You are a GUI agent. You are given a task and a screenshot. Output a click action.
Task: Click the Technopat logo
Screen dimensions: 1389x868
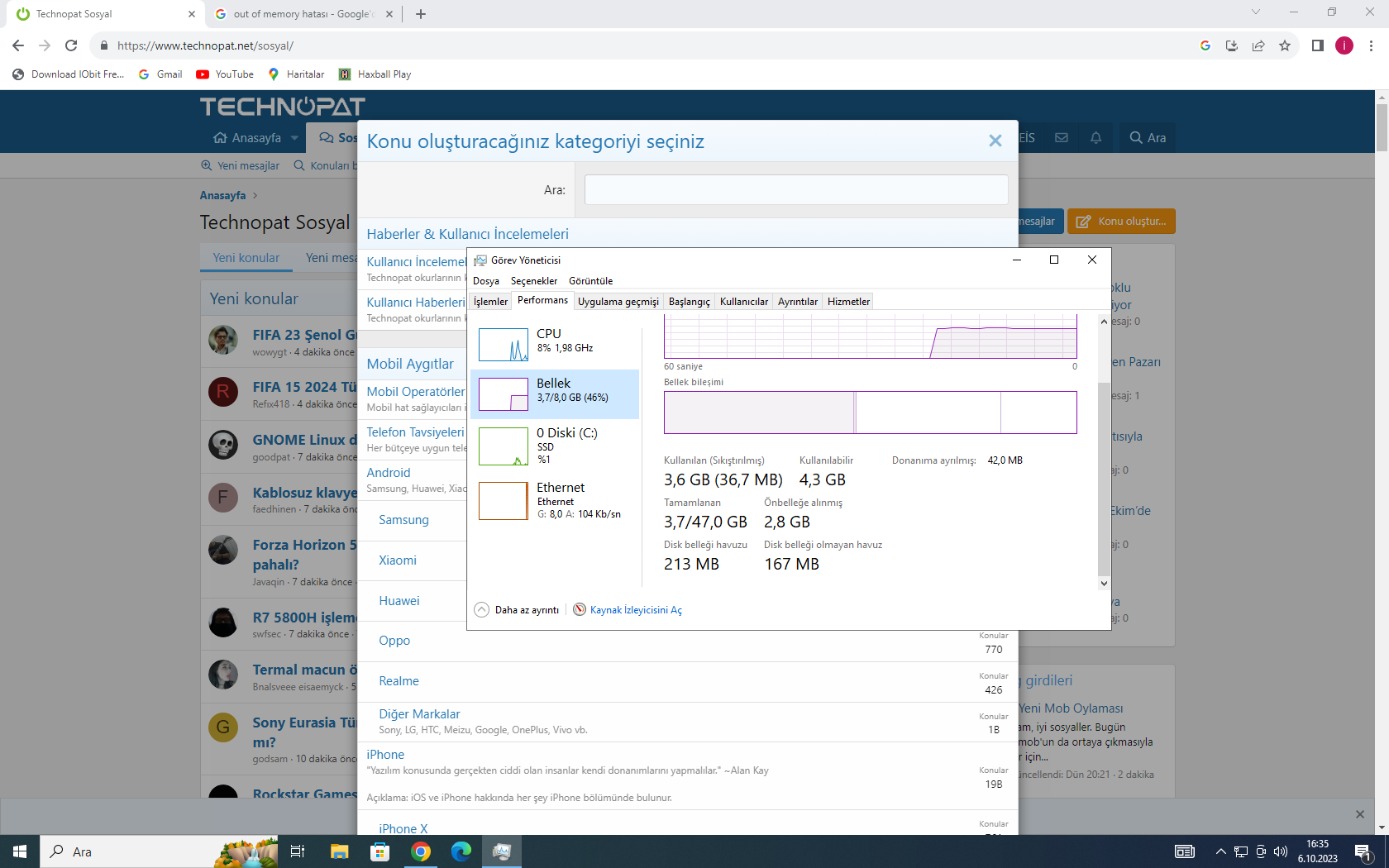pos(283,107)
